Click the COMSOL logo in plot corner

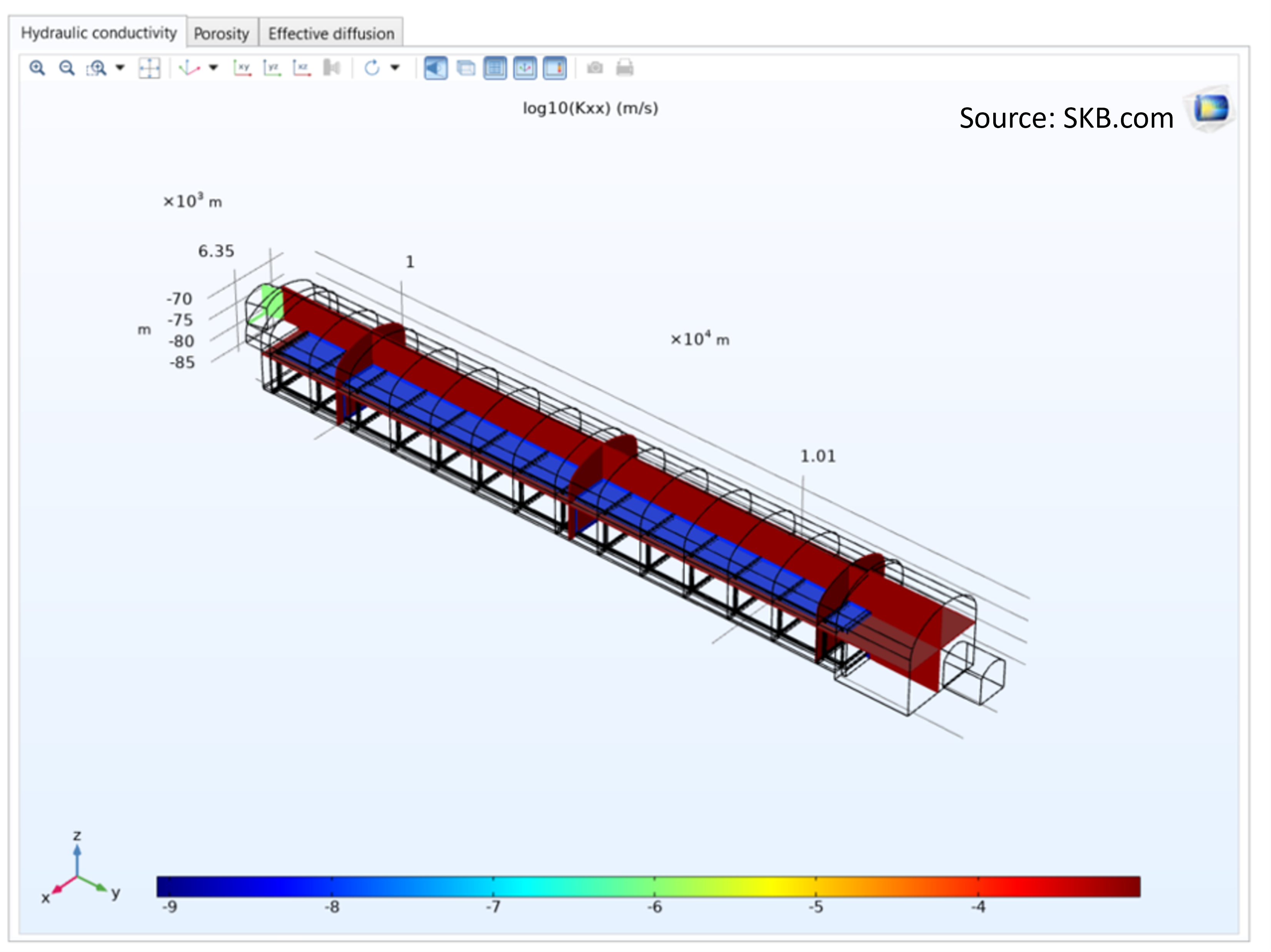click(x=1210, y=108)
